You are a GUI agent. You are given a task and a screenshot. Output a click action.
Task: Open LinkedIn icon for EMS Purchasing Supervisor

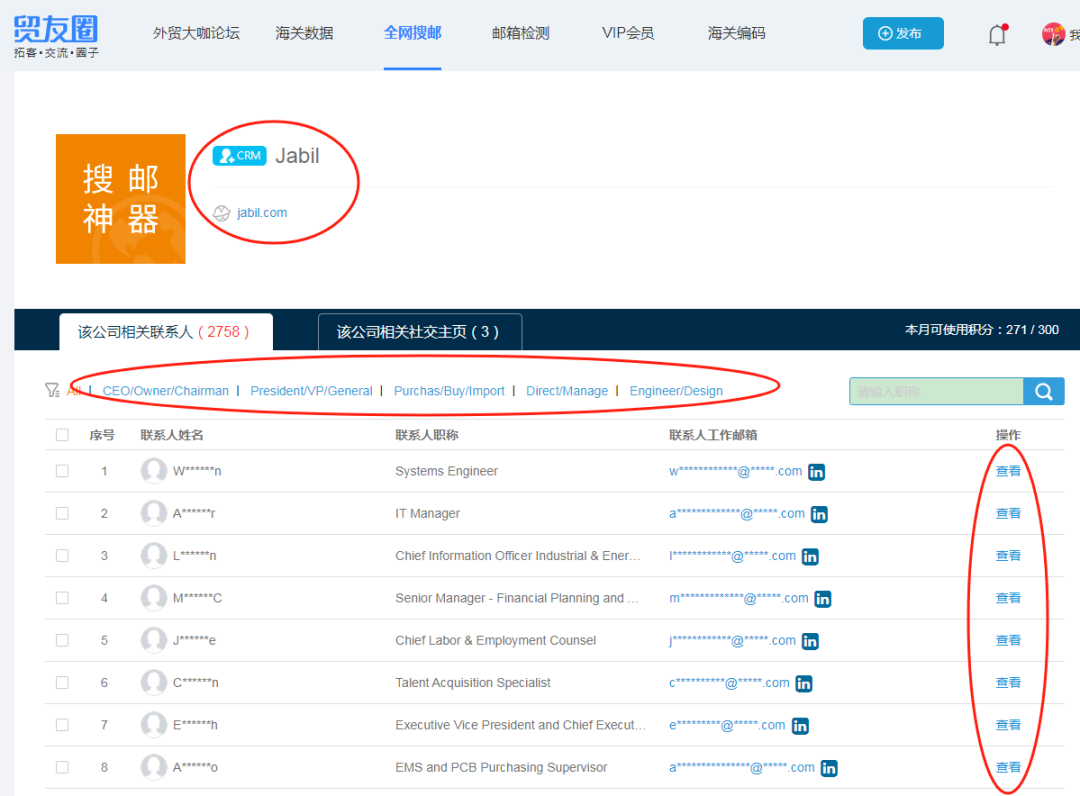[x=829, y=768]
